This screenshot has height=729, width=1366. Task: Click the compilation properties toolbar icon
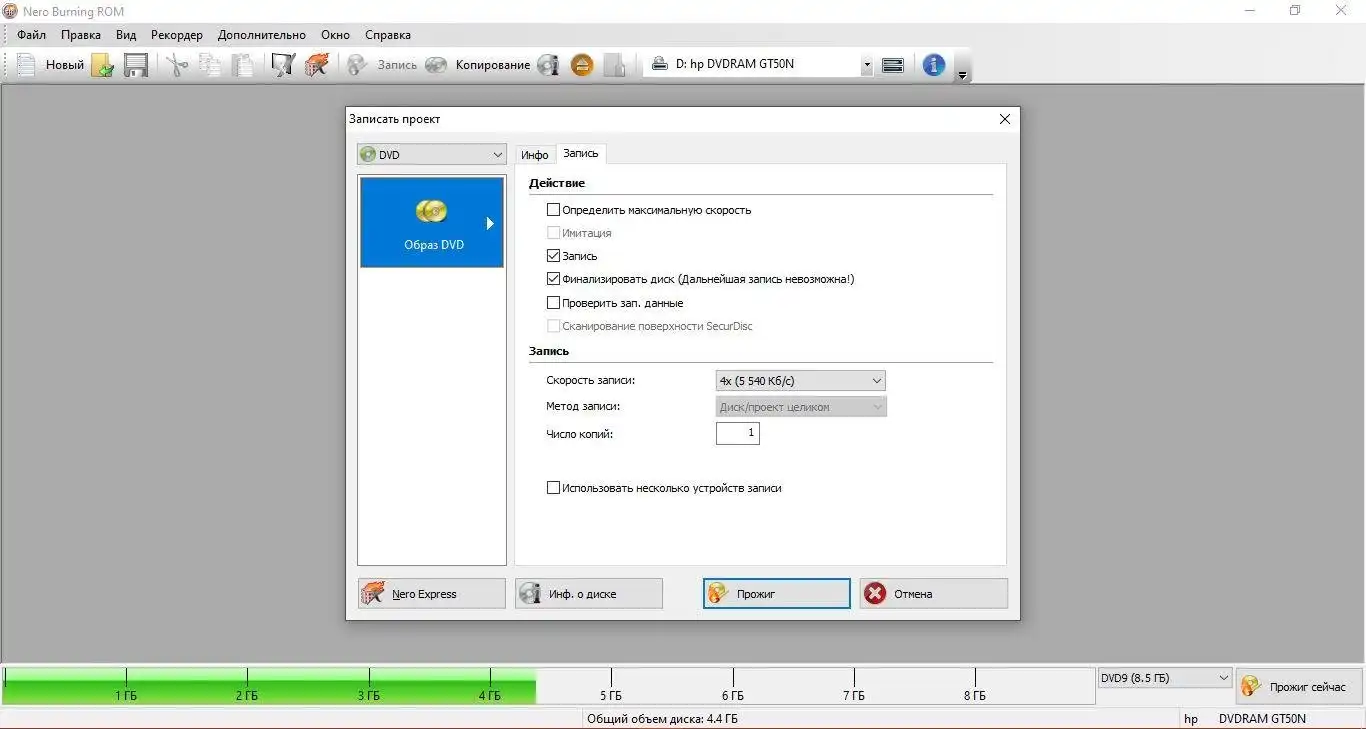pos(283,65)
